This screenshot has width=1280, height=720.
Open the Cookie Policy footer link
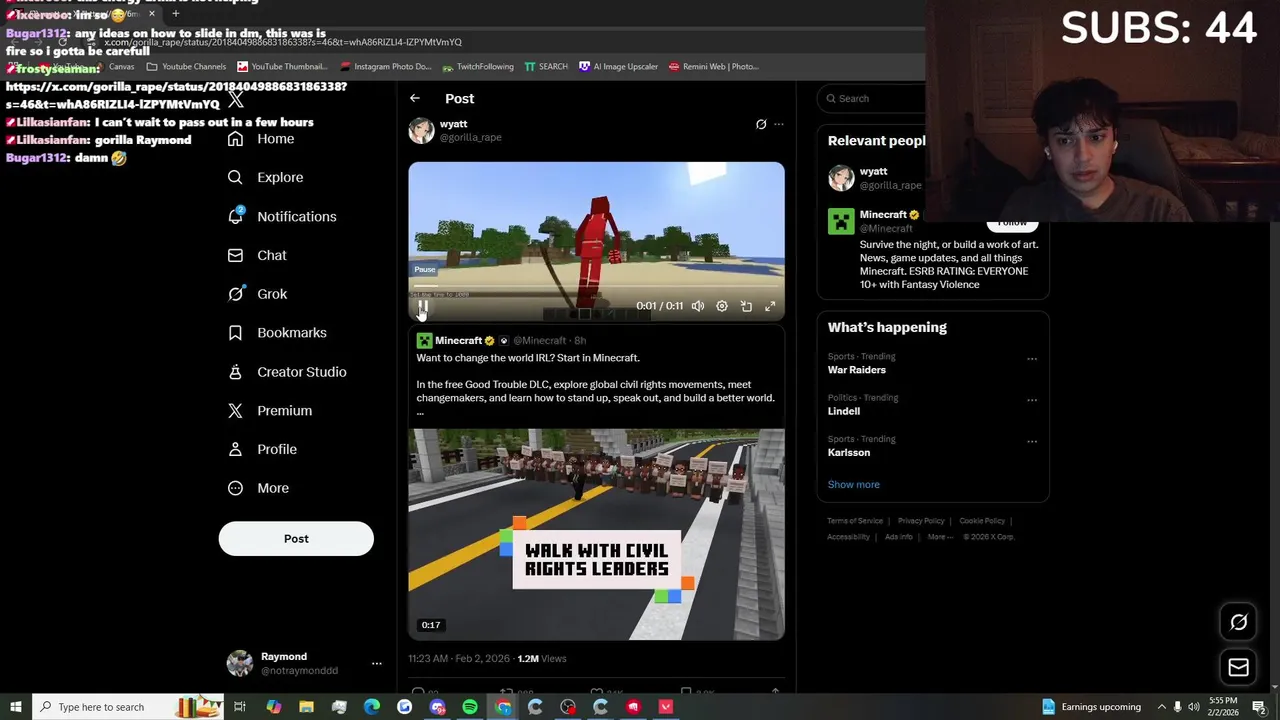[982, 521]
